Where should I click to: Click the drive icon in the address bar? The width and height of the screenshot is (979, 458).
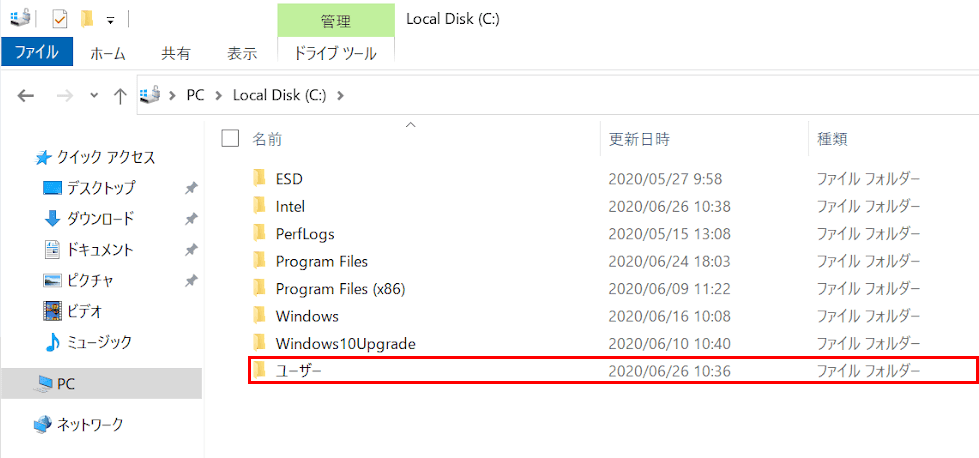pyautogui.click(x=149, y=95)
